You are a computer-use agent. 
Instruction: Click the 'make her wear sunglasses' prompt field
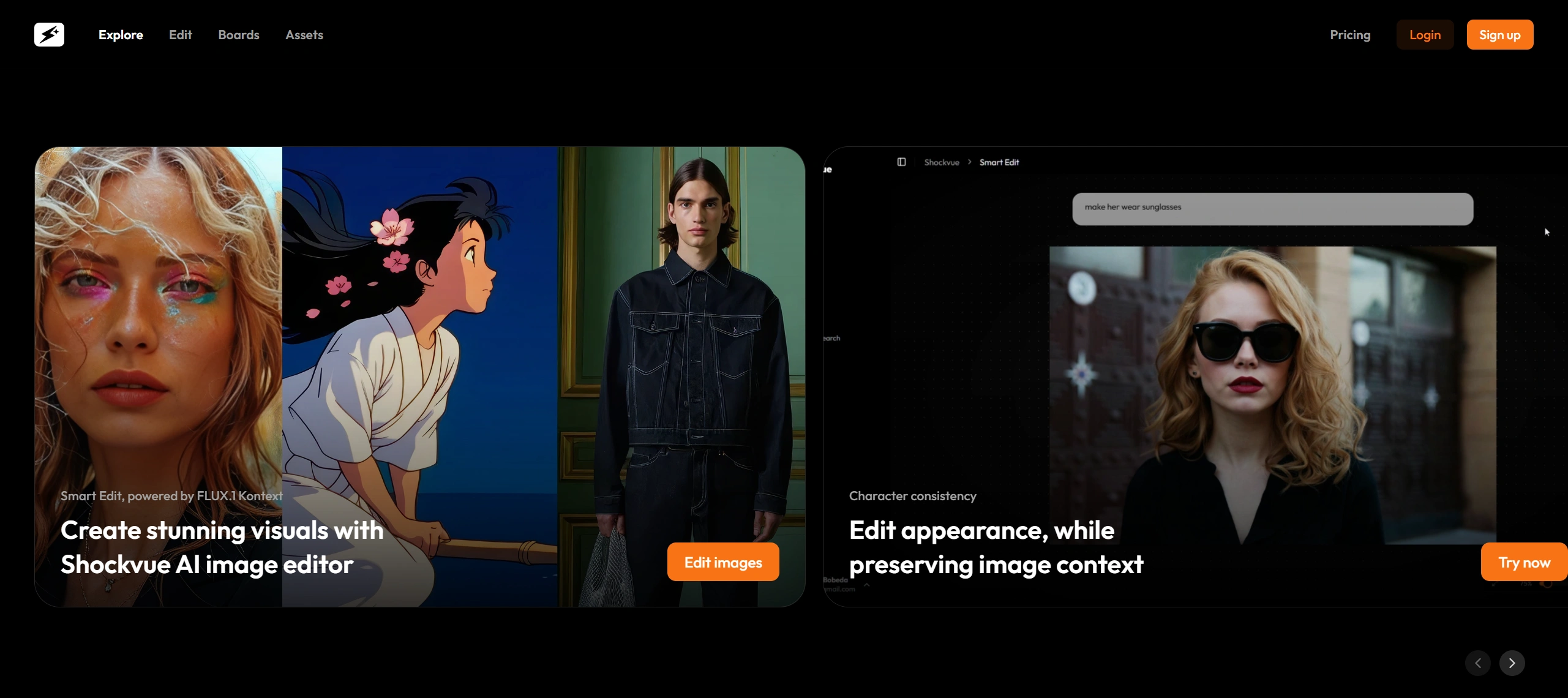tap(1272, 209)
